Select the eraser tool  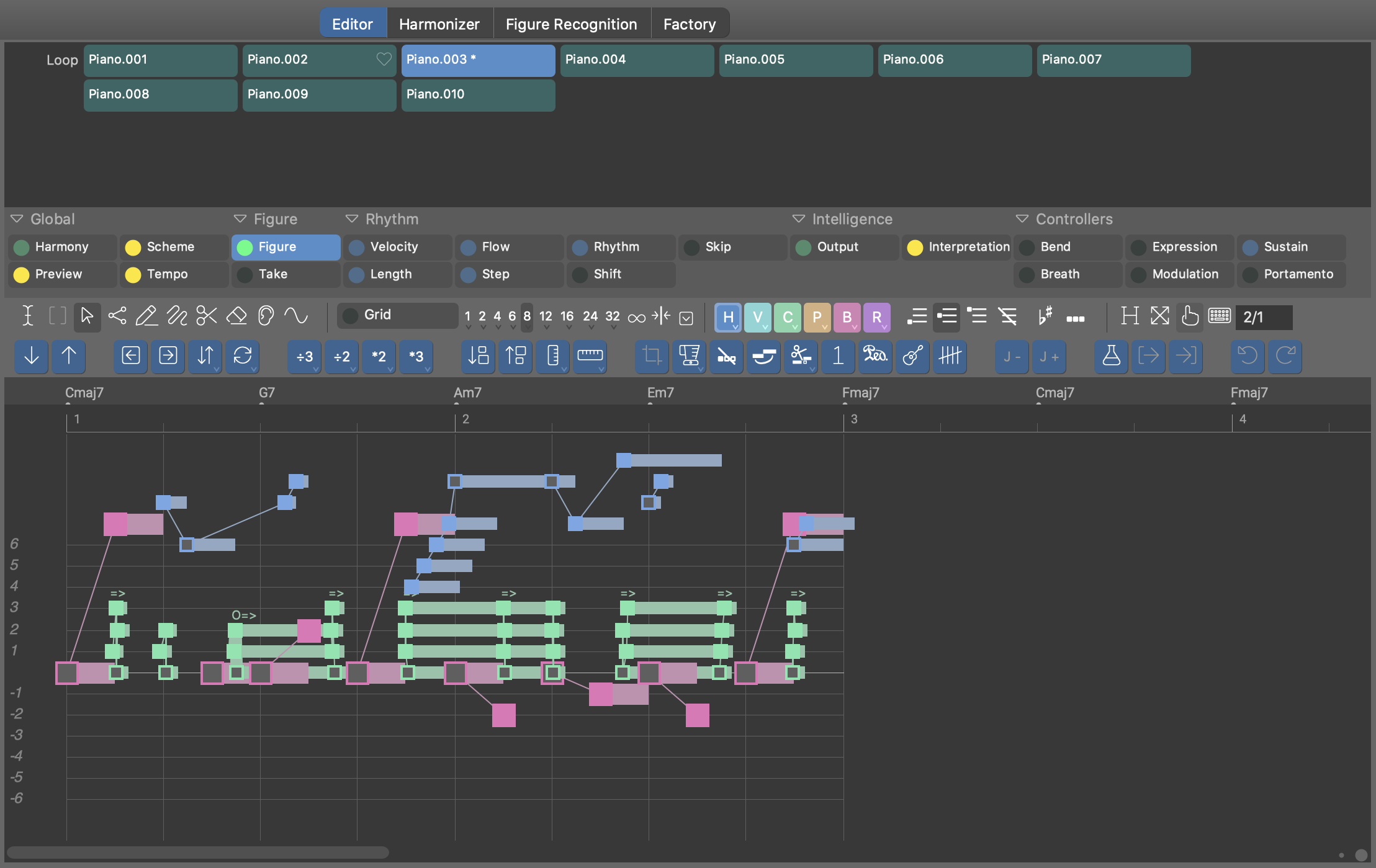click(x=236, y=316)
